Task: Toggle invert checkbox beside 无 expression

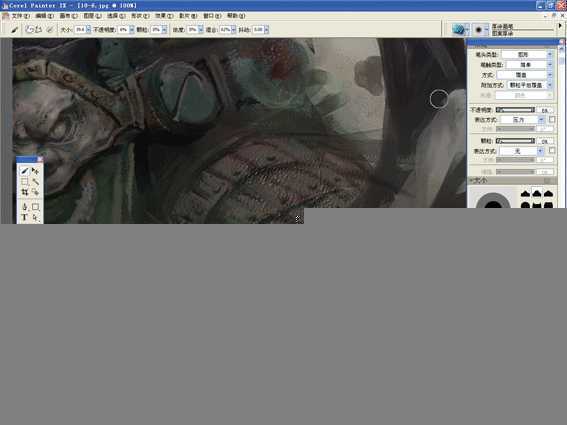Action: coord(552,150)
